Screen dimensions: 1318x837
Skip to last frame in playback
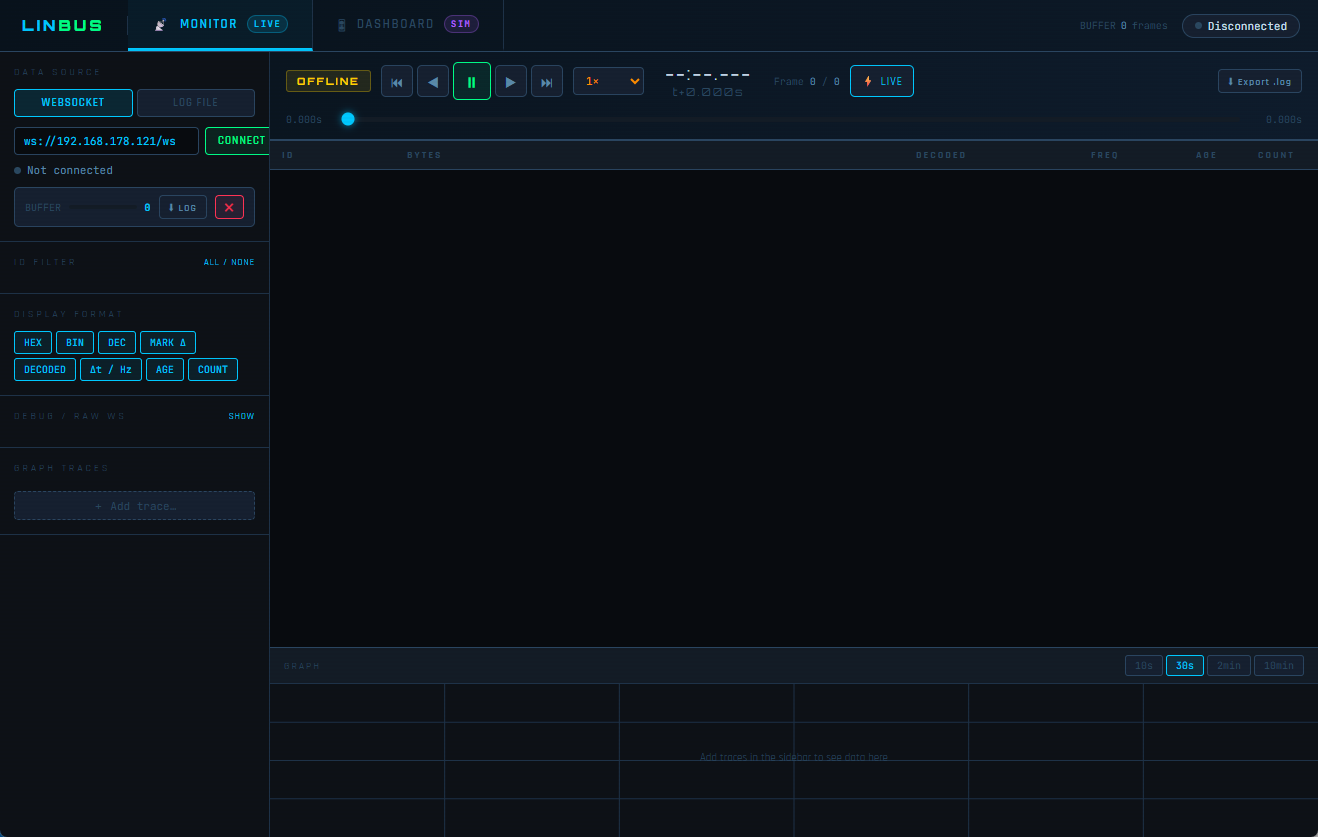point(547,82)
